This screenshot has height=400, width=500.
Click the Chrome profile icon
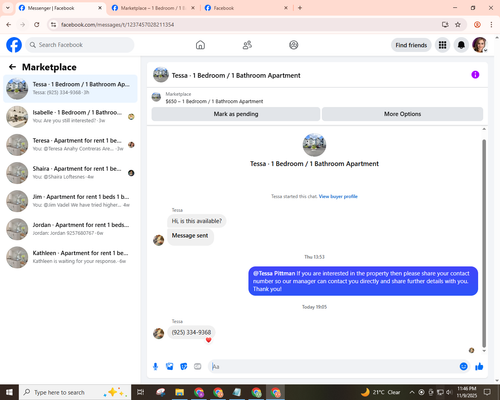pyautogui.click(x=477, y=25)
